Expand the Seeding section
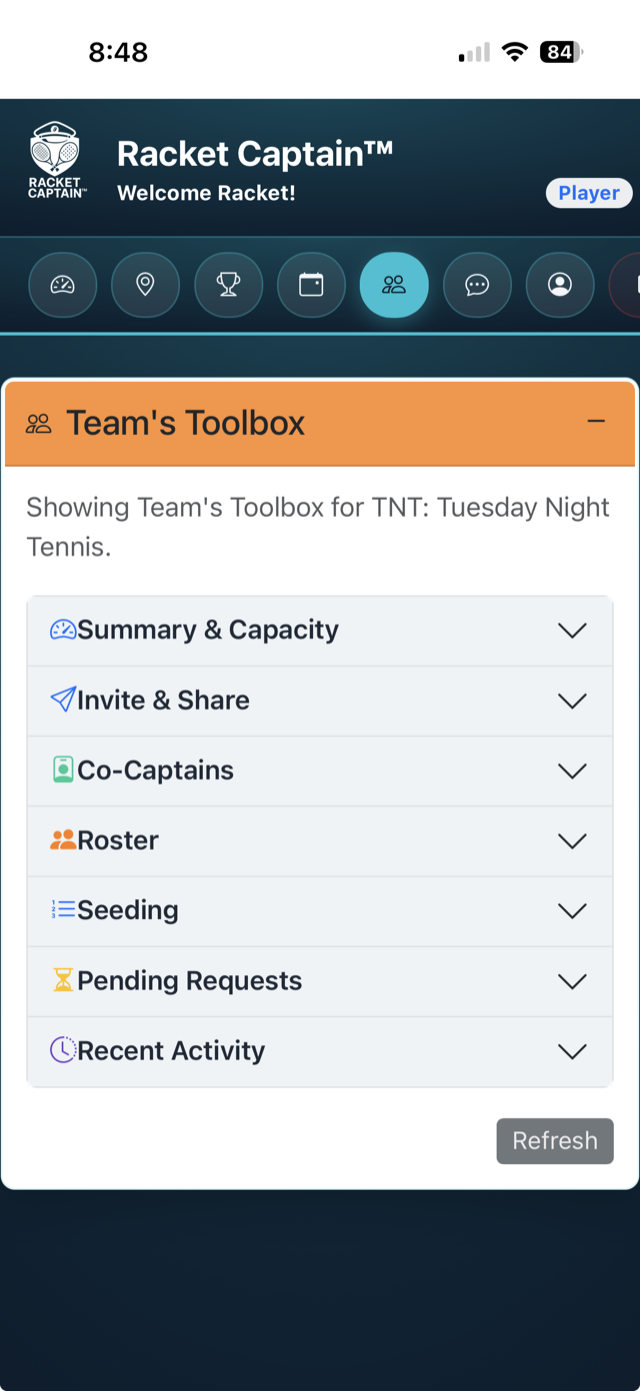640x1391 pixels. [x=320, y=911]
